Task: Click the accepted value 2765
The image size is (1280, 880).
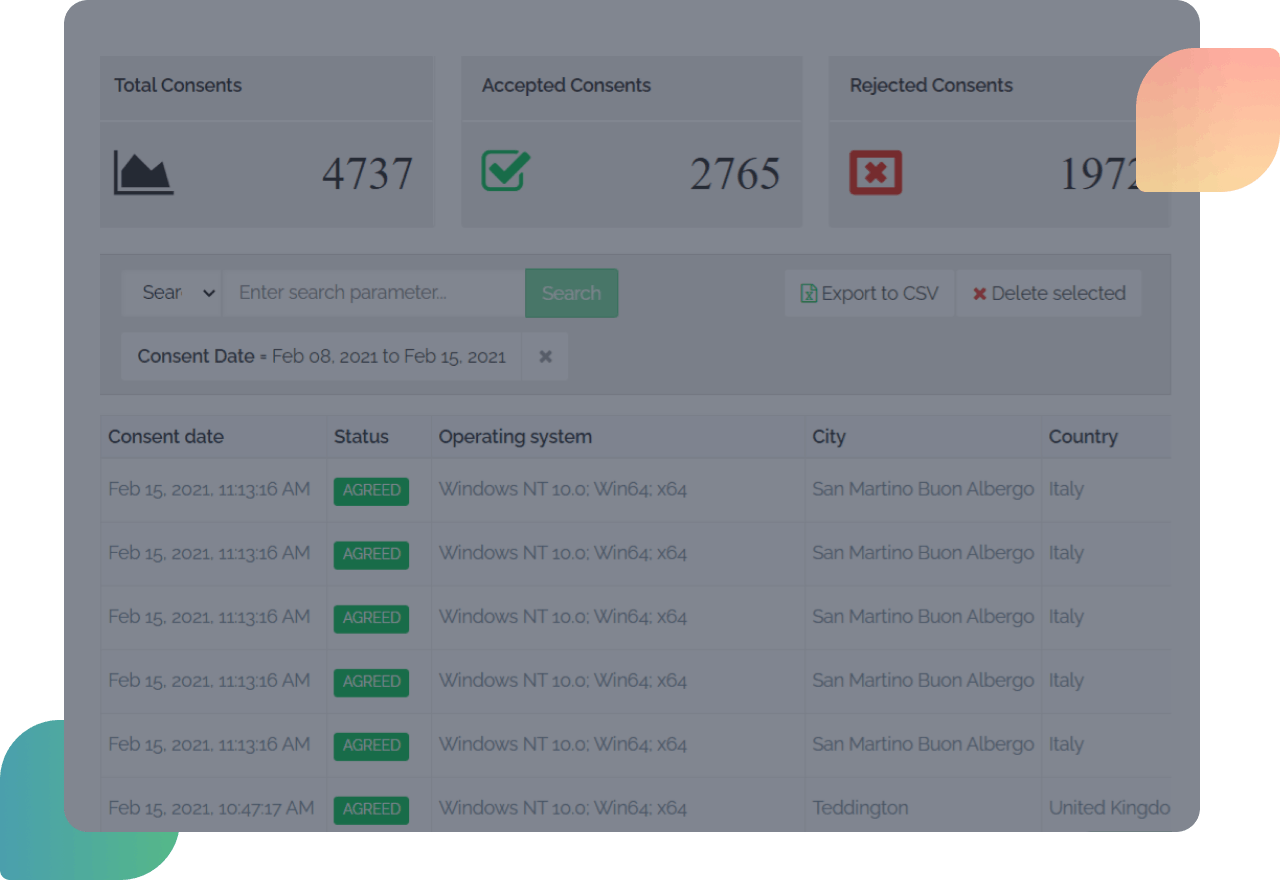Action: [x=735, y=174]
